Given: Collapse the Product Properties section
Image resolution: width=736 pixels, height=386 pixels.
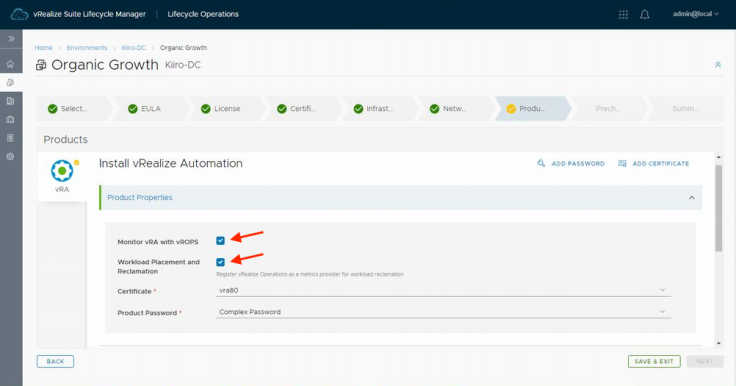Looking at the screenshot, I should (x=691, y=198).
